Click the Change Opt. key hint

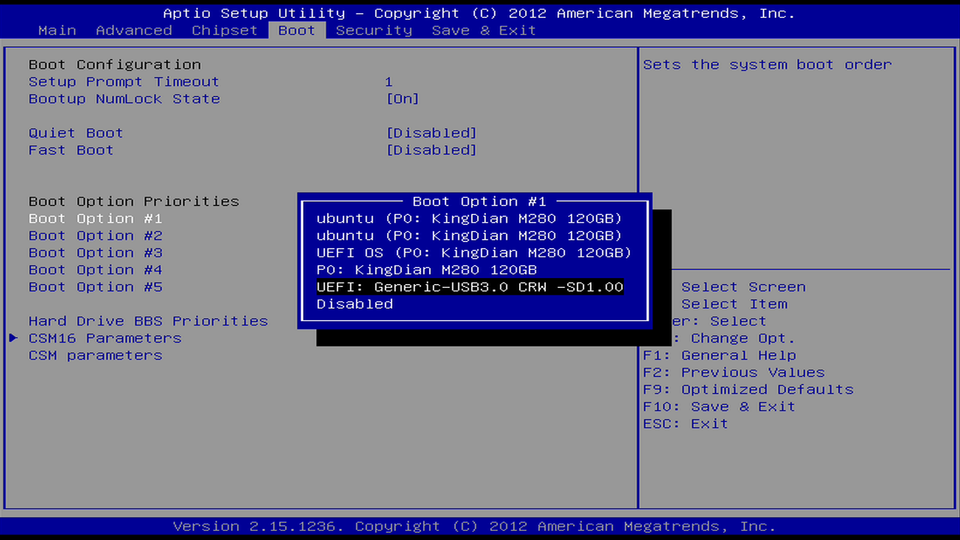(743, 339)
